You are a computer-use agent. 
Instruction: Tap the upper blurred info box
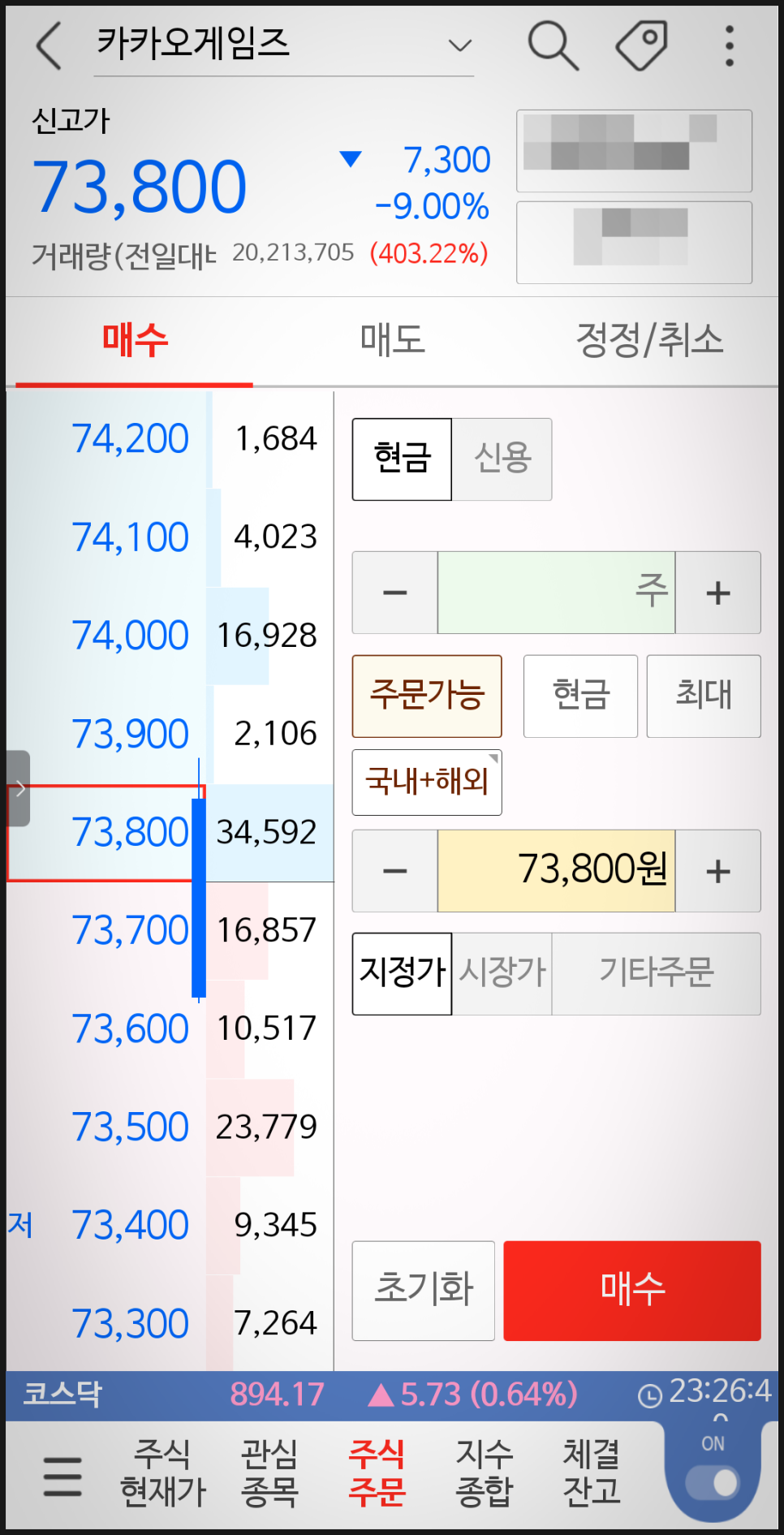coord(634,151)
